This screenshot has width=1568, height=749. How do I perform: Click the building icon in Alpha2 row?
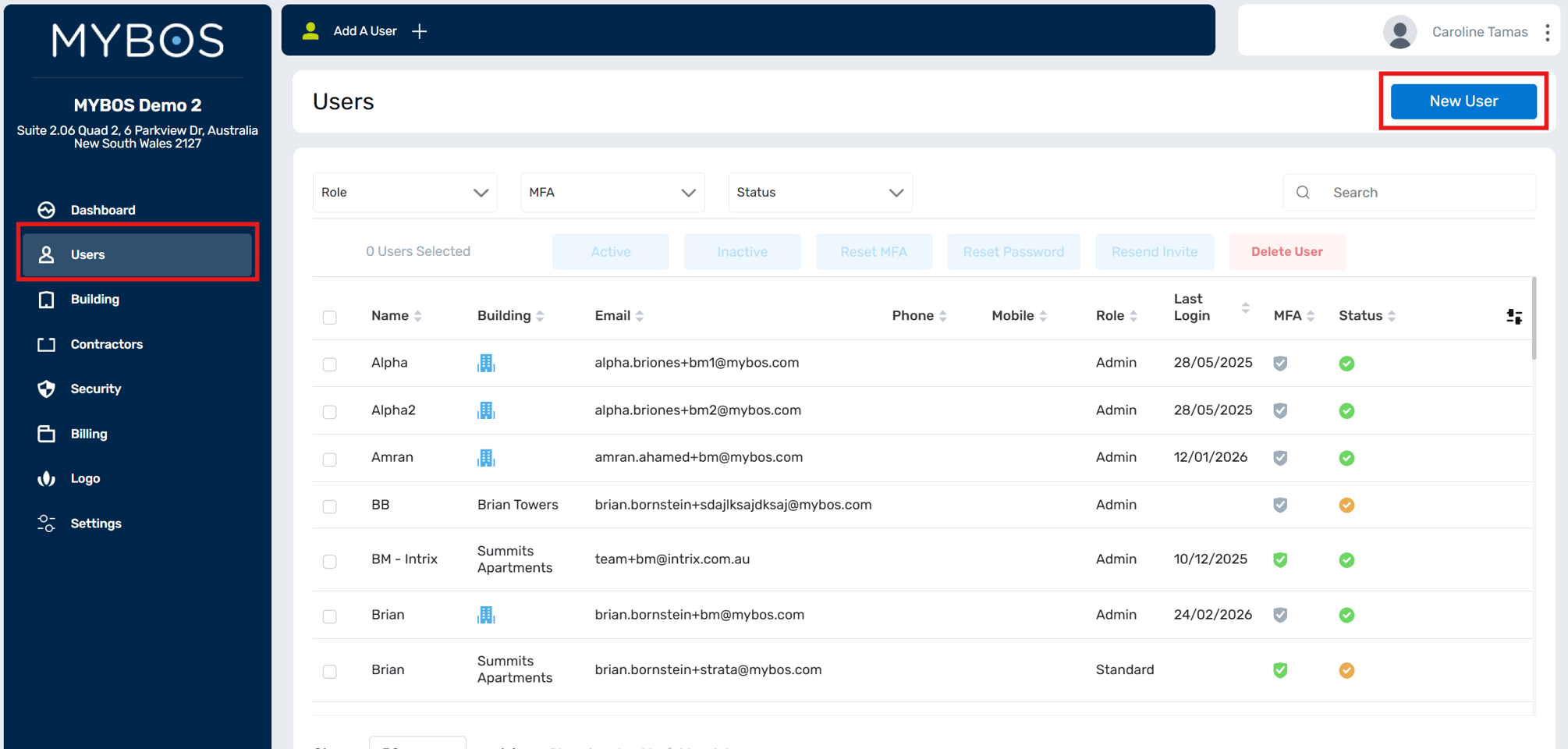pos(486,410)
